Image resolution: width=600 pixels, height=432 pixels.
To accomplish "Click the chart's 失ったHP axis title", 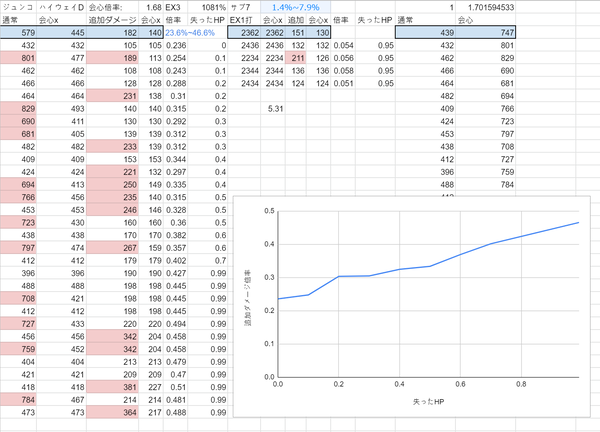I will click(428, 402).
